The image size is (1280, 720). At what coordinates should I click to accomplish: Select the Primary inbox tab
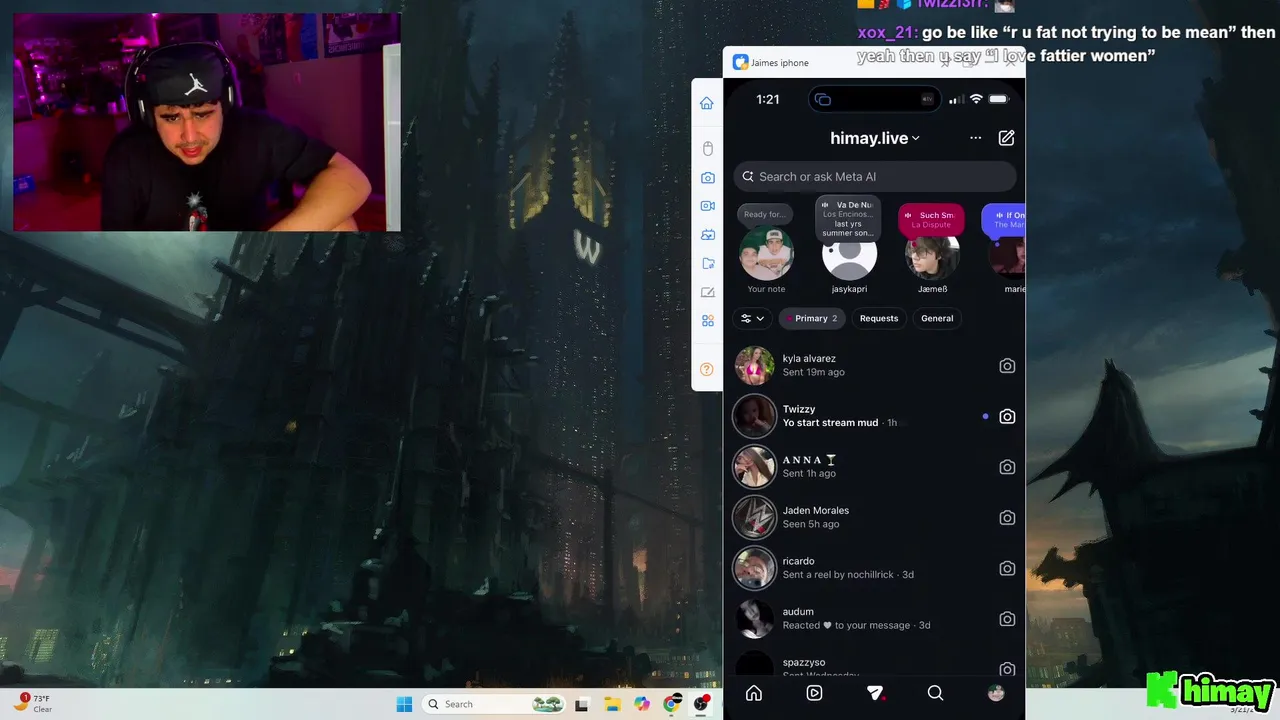click(x=813, y=318)
